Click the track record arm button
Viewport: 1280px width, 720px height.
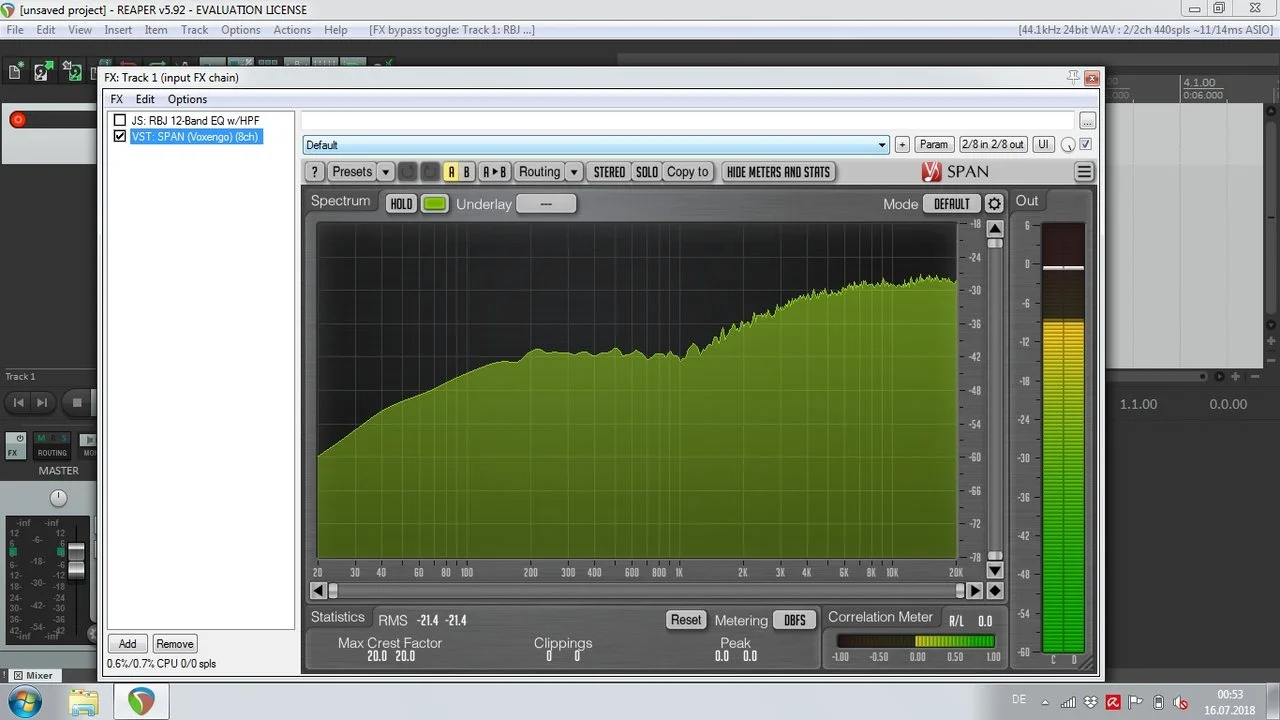[x=17, y=120]
